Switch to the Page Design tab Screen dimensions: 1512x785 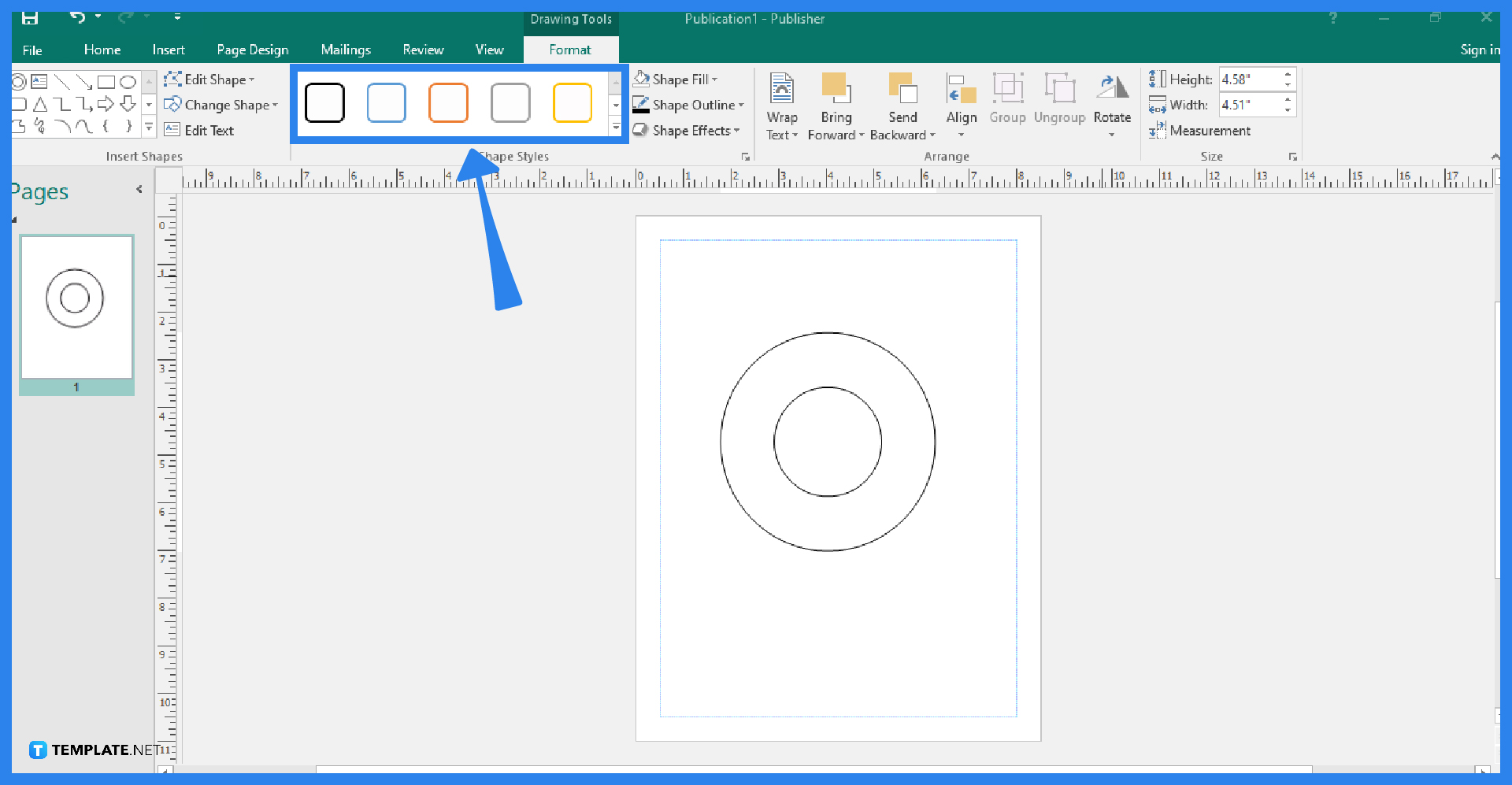click(x=252, y=49)
